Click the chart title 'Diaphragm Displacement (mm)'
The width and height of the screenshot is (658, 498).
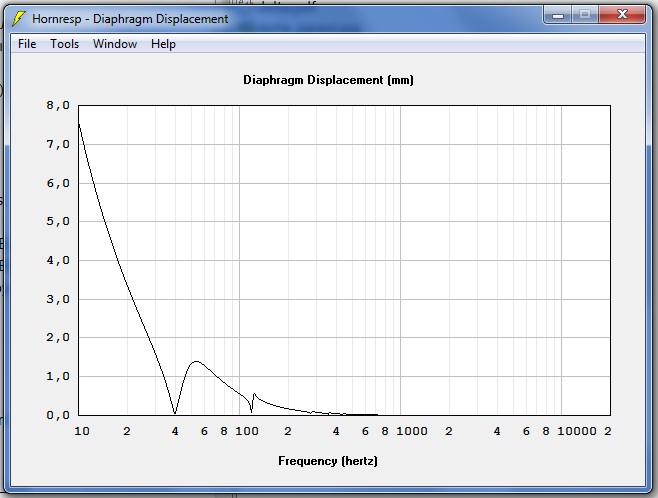pos(328,80)
